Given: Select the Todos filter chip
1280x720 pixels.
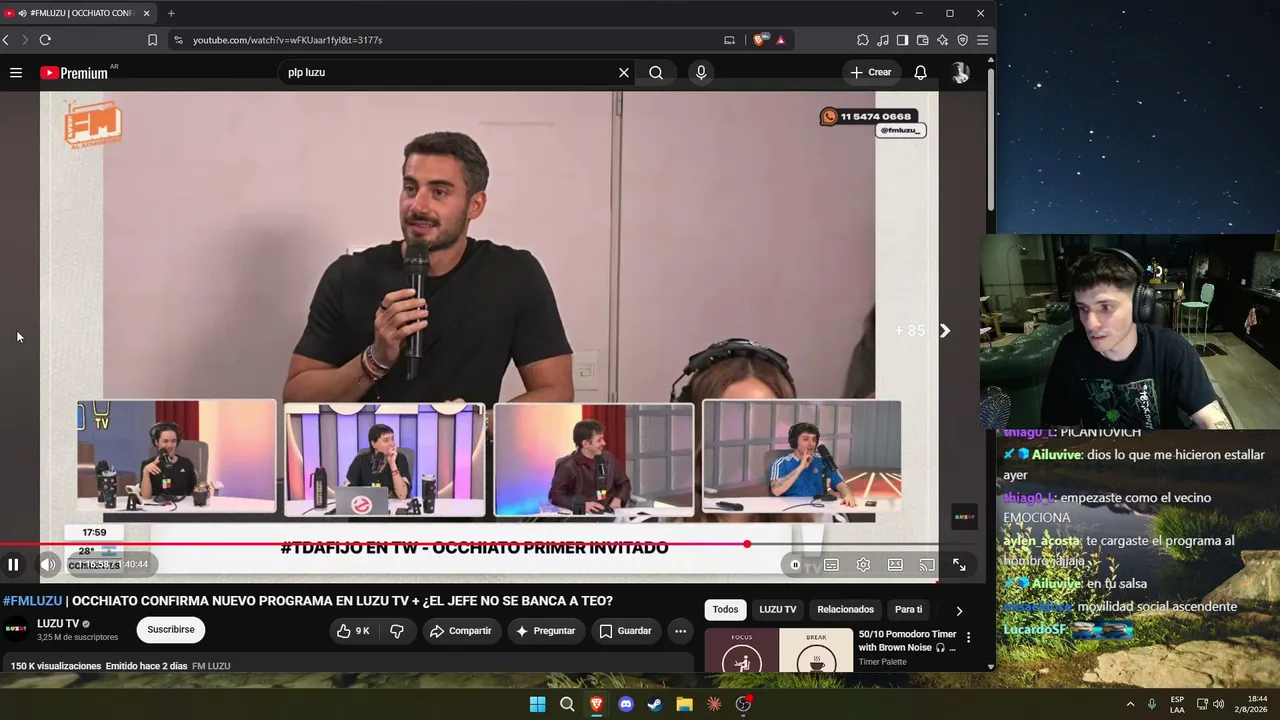Looking at the screenshot, I should pyautogui.click(x=726, y=610).
